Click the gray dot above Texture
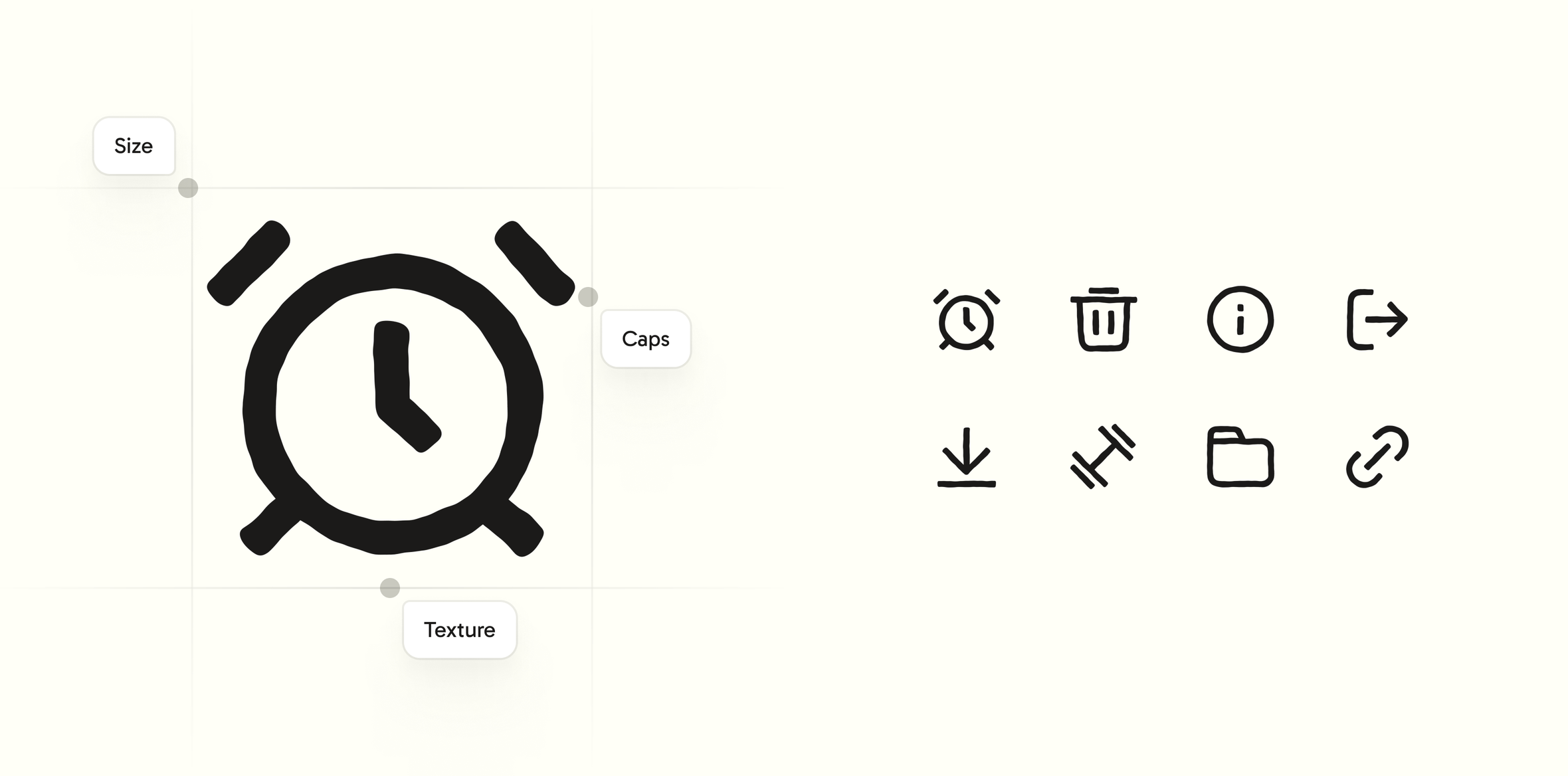Viewport: 1568px width, 776px height. [x=390, y=588]
